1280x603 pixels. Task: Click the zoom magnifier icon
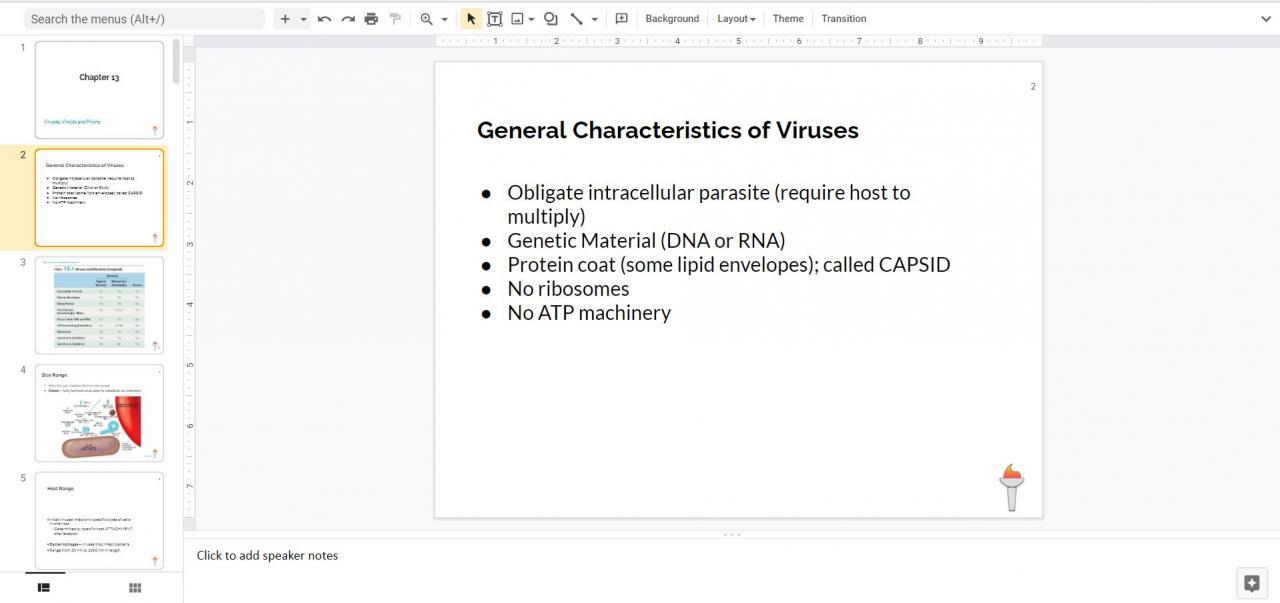[427, 19]
